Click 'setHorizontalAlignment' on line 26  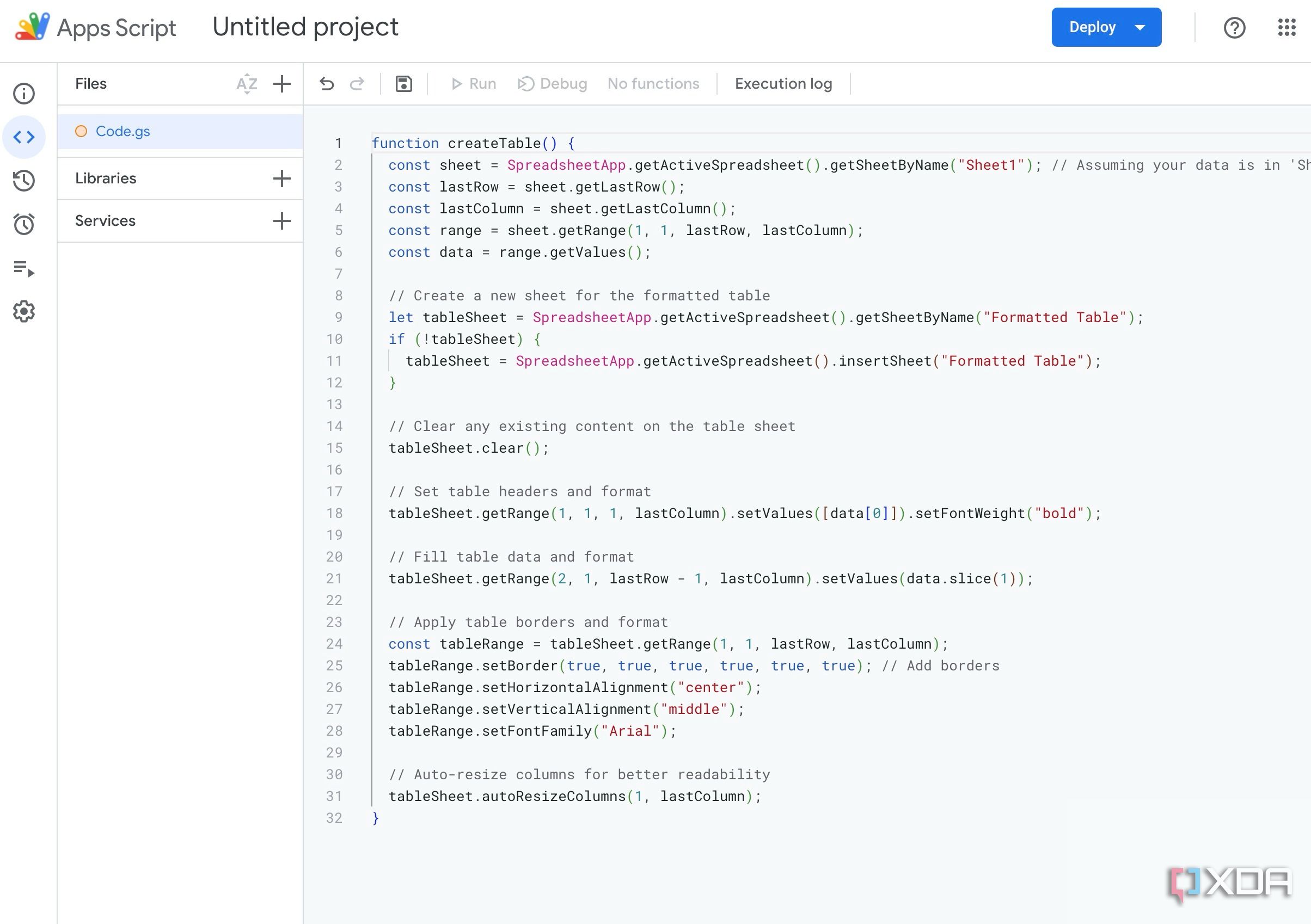574,687
